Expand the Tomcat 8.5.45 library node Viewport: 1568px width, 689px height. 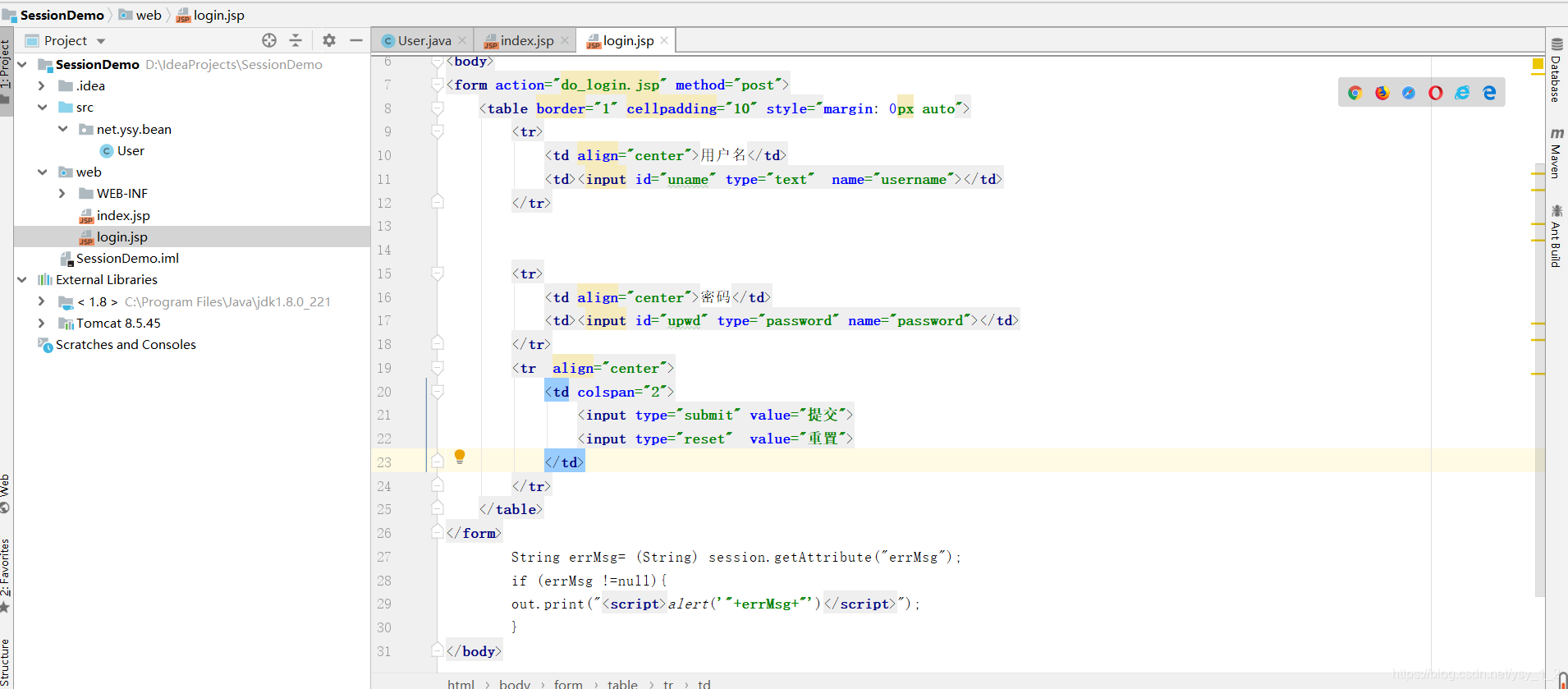pyautogui.click(x=42, y=323)
